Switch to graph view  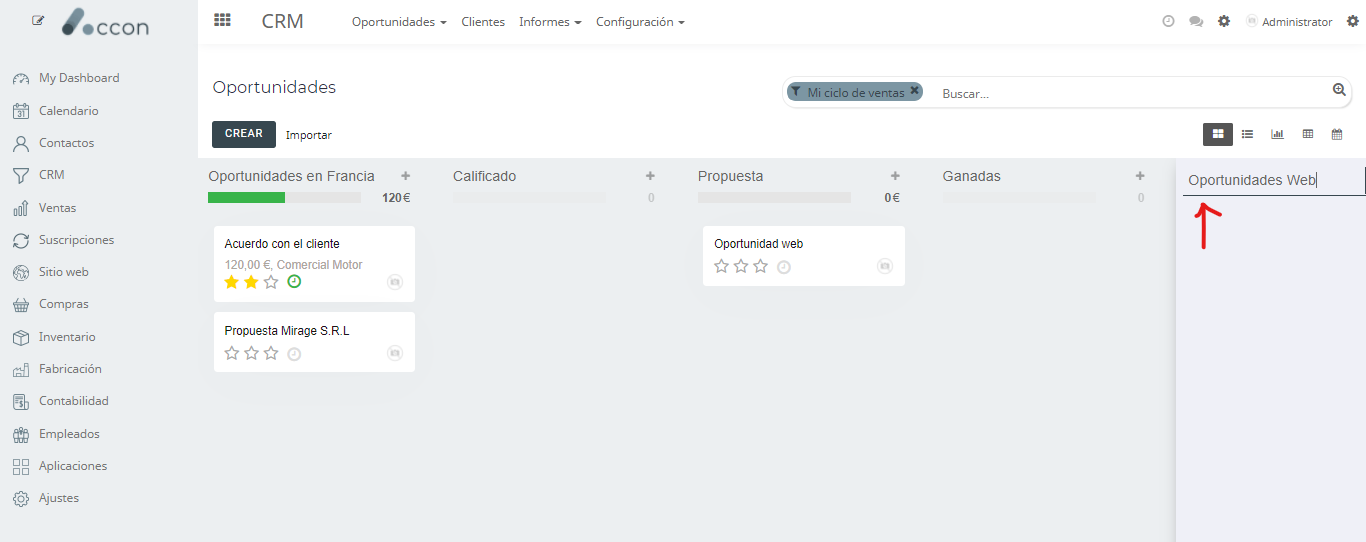(x=1277, y=134)
